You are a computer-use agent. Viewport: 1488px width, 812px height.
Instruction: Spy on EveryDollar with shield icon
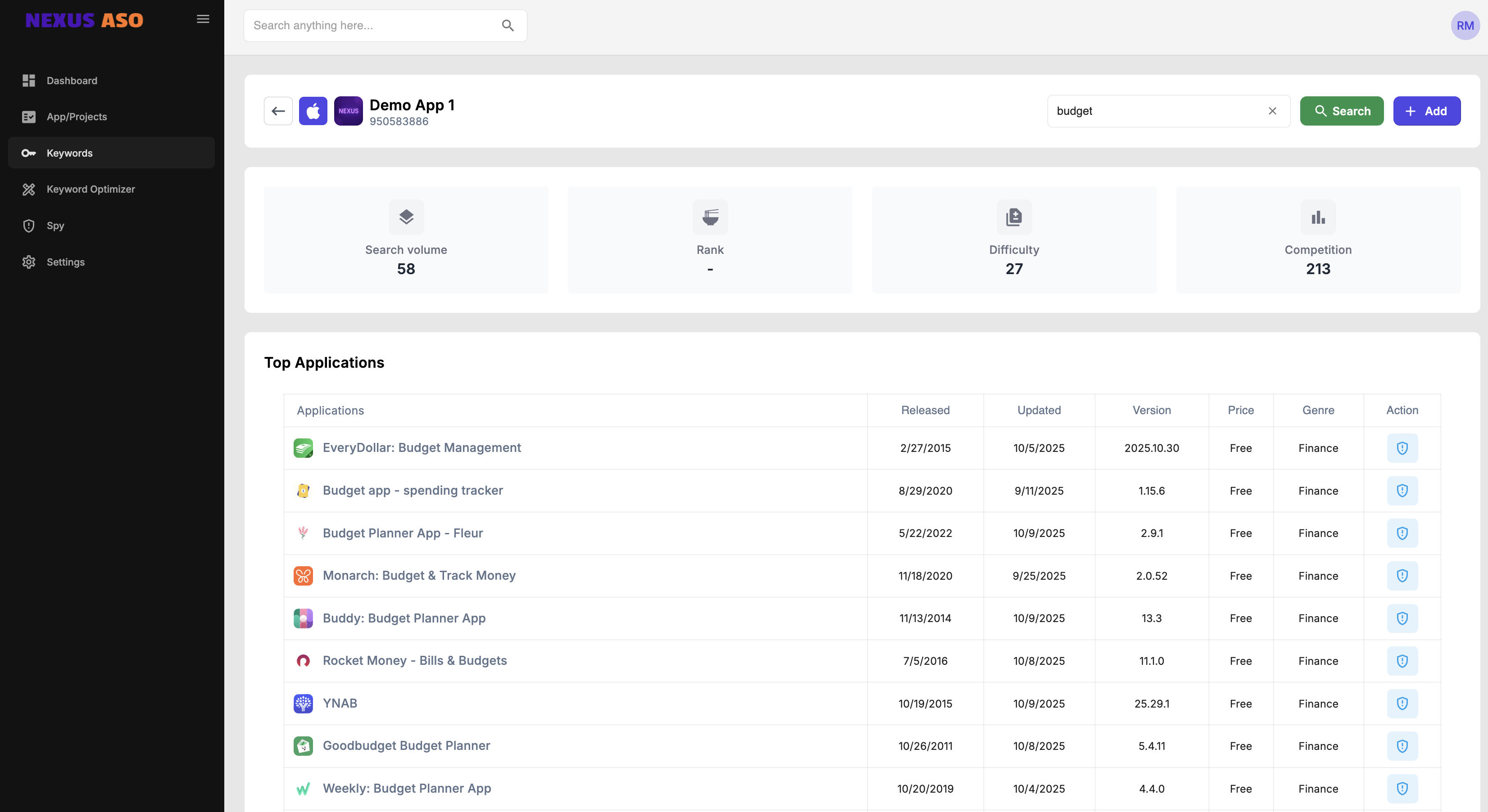(1402, 448)
